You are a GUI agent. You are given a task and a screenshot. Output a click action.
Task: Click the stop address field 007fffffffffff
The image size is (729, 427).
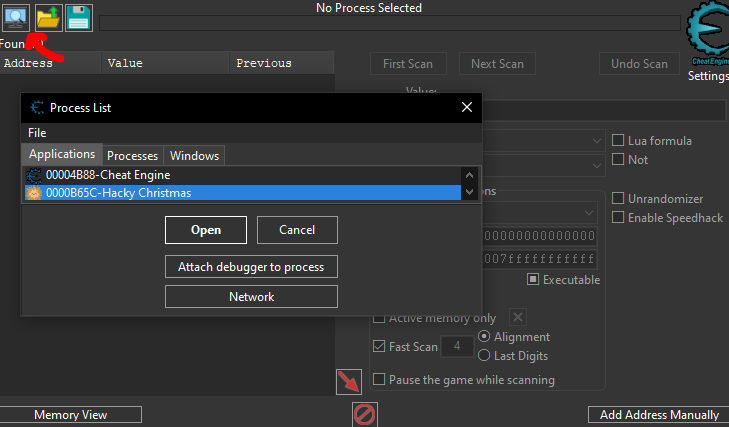[539, 259]
